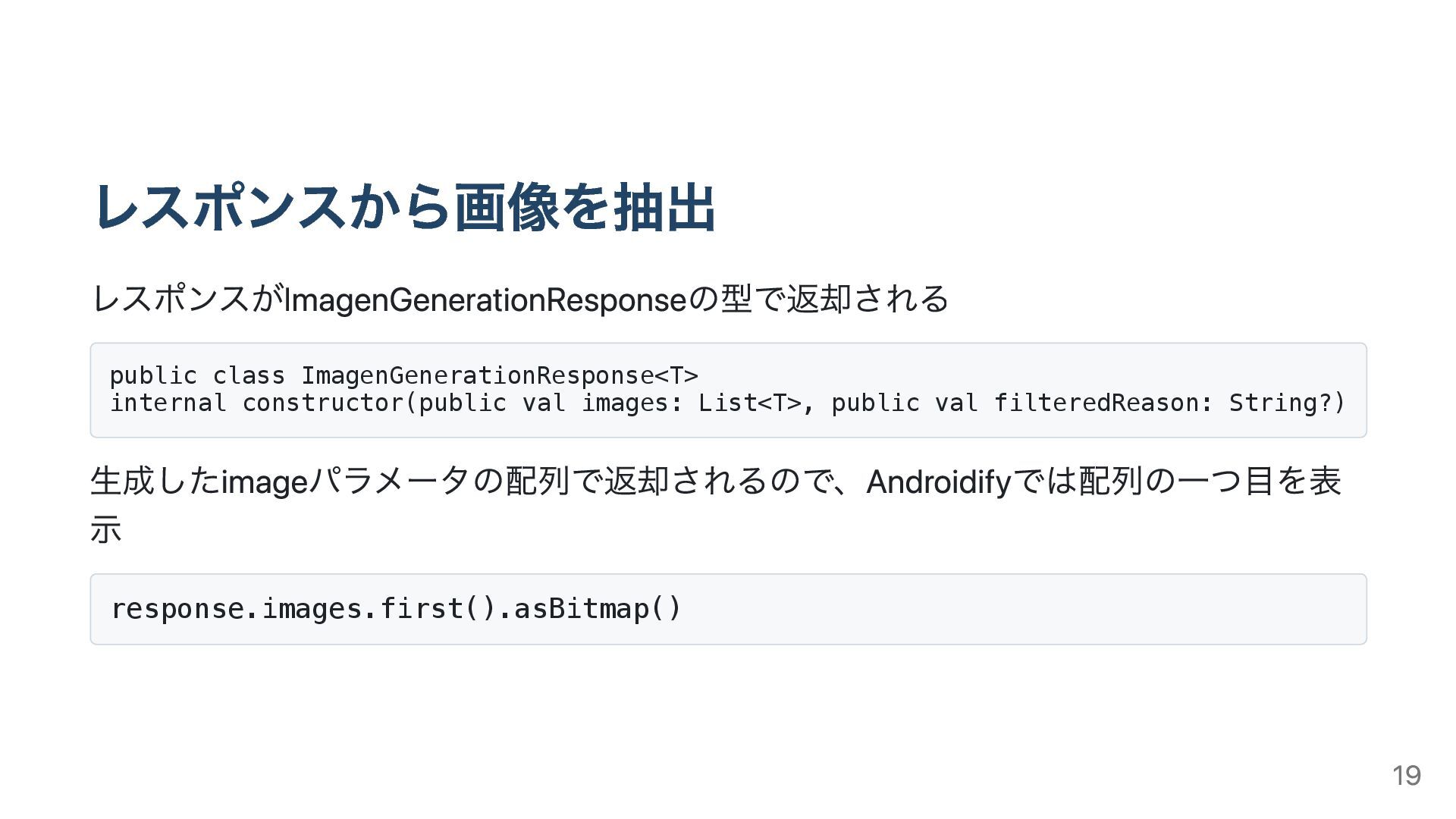The width and height of the screenshot is (1456, 819).
Task: Click the "public class" keywords in code
Action: pyautogui.click(x=197, y=375)
